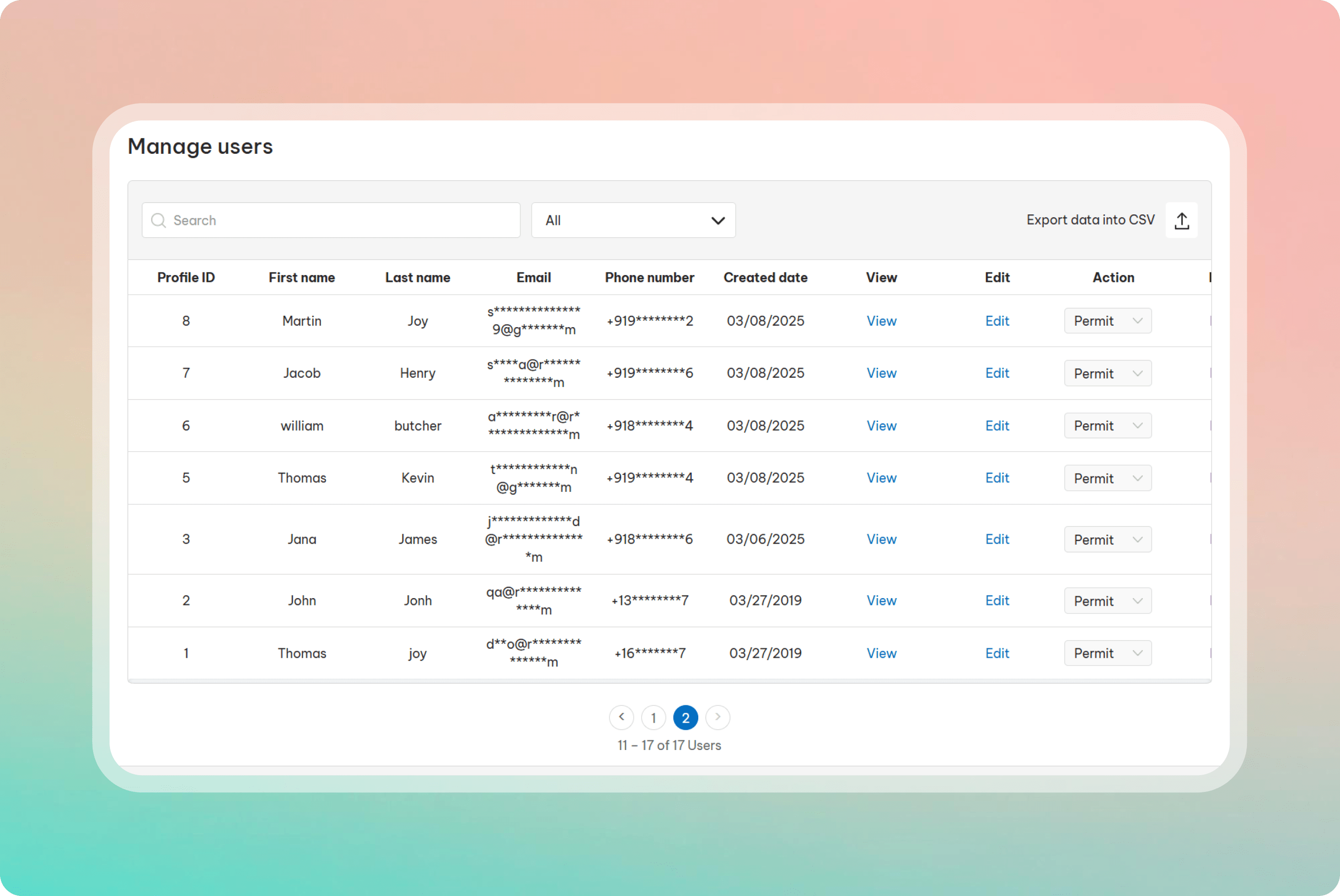1340x896 pixels.
Task: Click the search magnifier icon
Action: click(x=158, y=220)
